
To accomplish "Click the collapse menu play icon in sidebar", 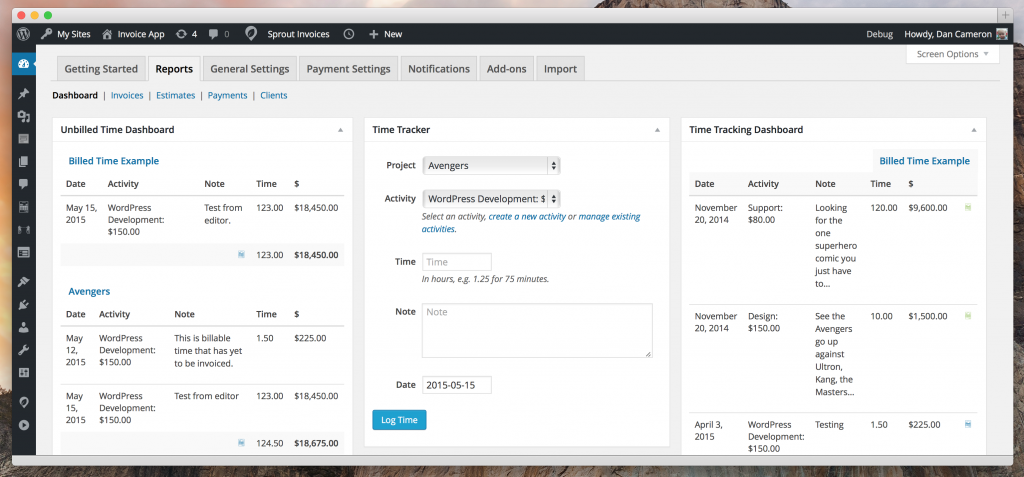I will (x=24, y=425).
